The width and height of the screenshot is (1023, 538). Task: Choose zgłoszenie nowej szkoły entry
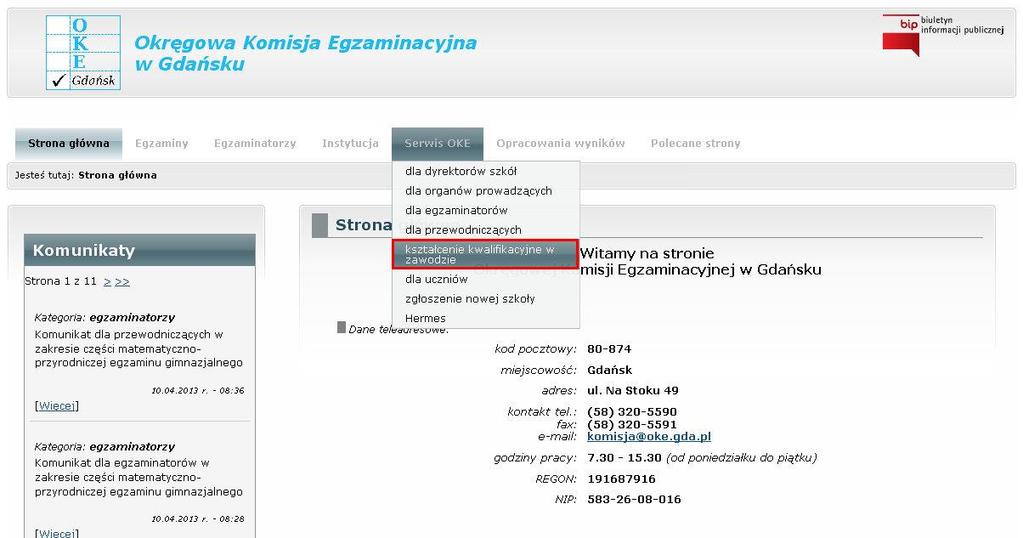pyautogui.click(x=485, y=299)
